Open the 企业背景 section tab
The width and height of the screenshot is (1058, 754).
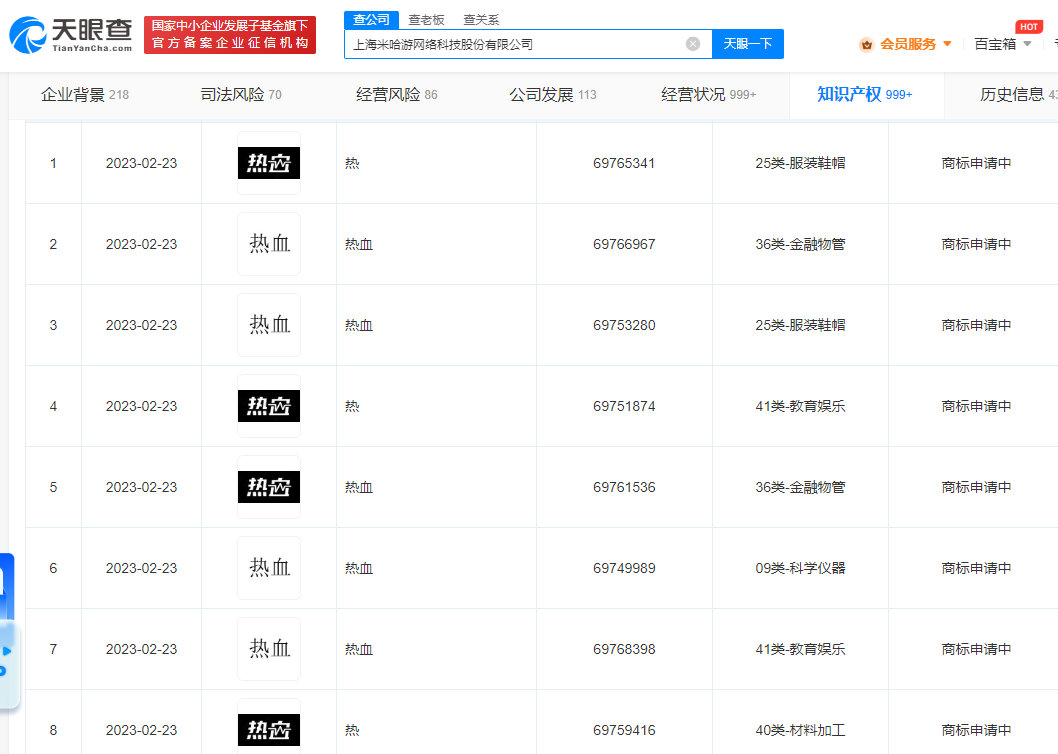point(84,95)
